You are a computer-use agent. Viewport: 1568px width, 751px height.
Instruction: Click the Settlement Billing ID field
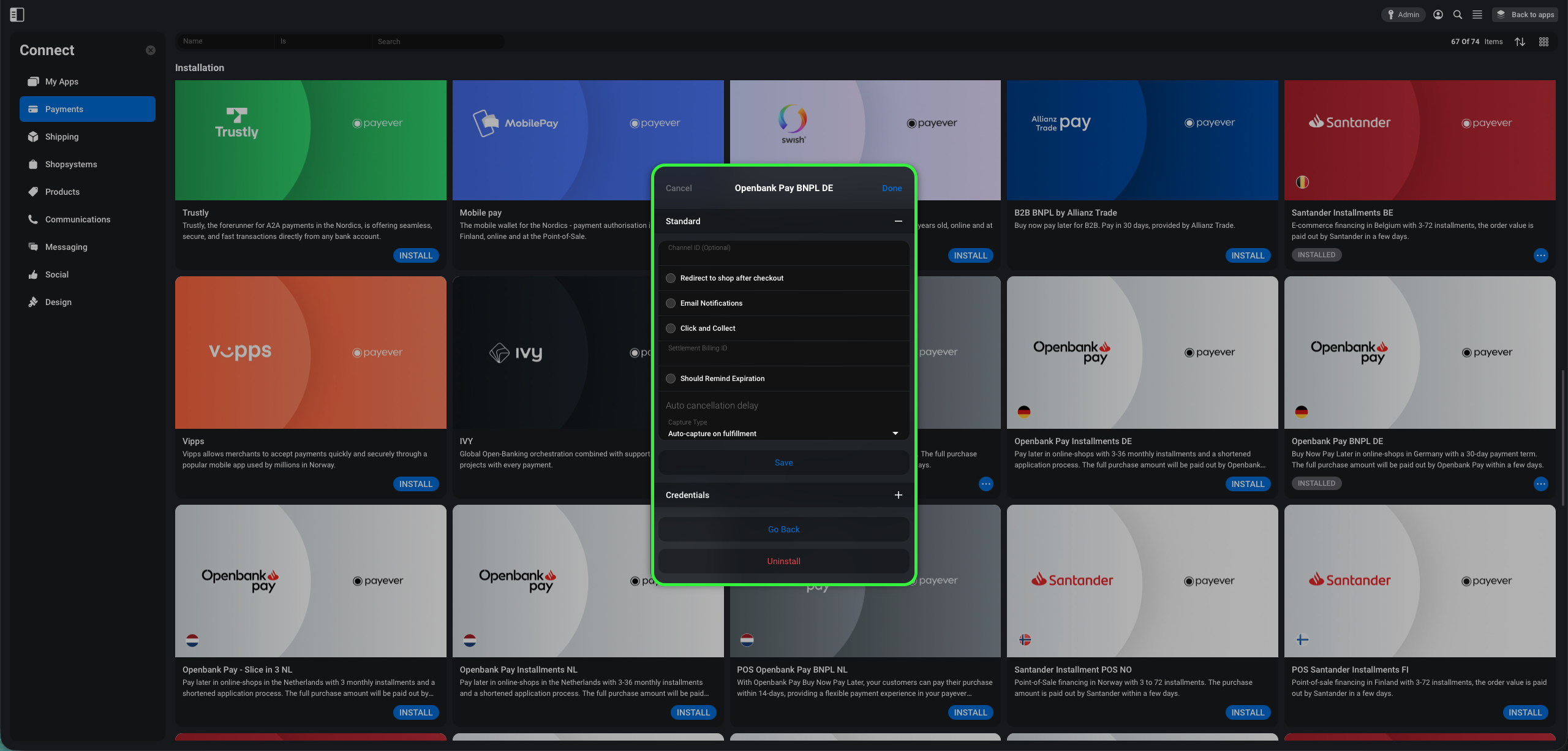click(784, 353)
